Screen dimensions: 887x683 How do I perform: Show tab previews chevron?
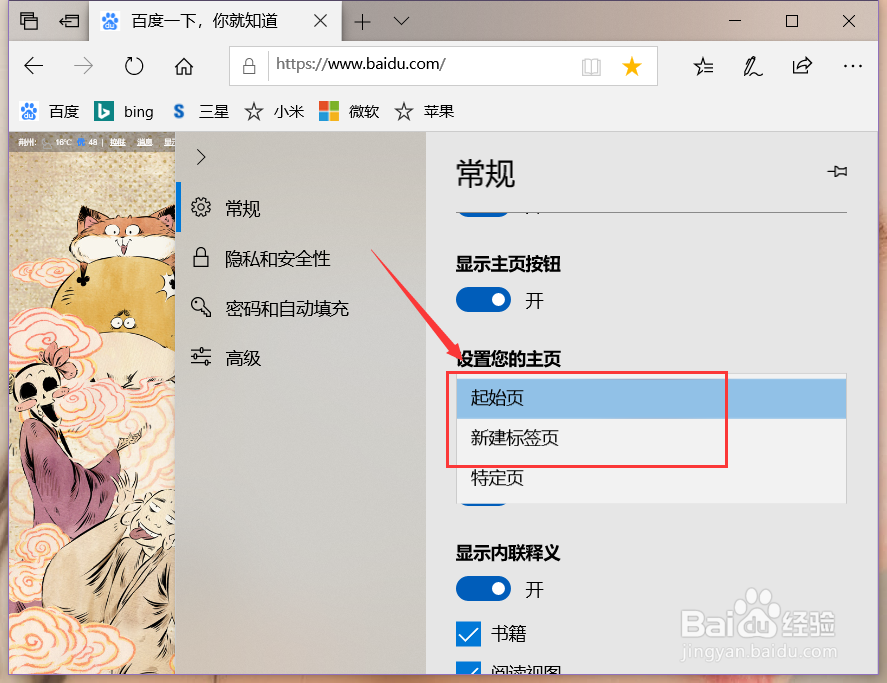coord(401,22)
